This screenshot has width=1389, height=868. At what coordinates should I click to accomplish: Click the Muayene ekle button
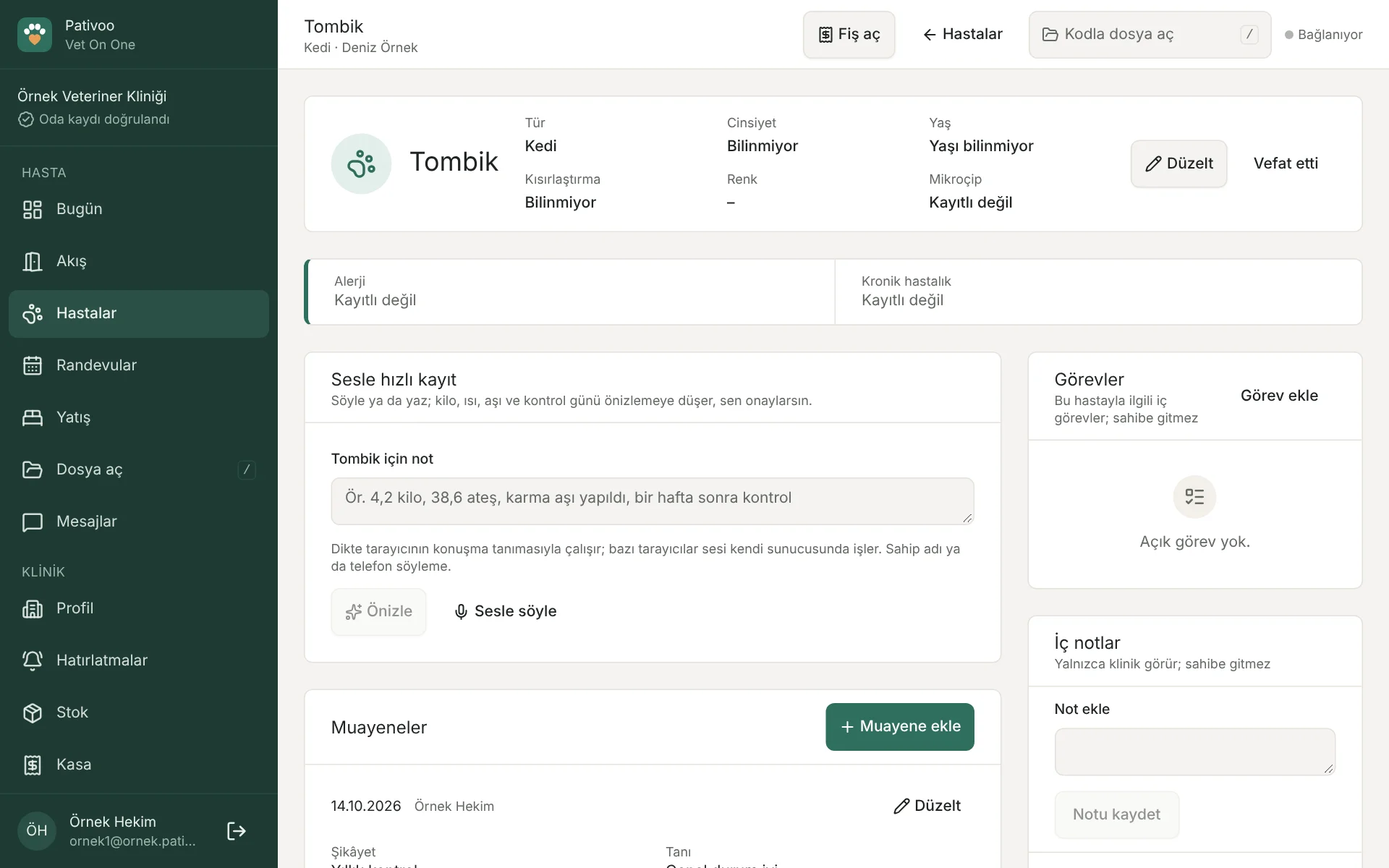tap(899, 726)
